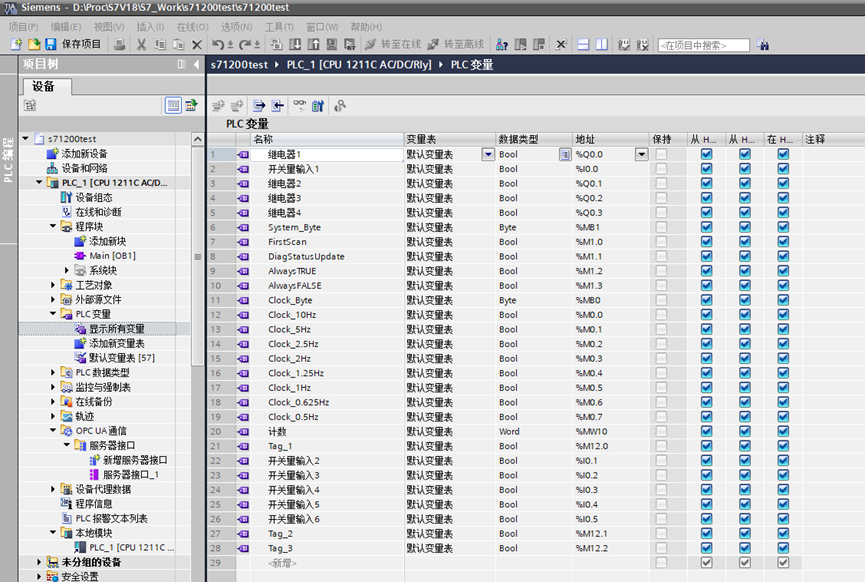
Task: Click the PLC_1 breadcrumb link
Action: [x=359, y=65]
